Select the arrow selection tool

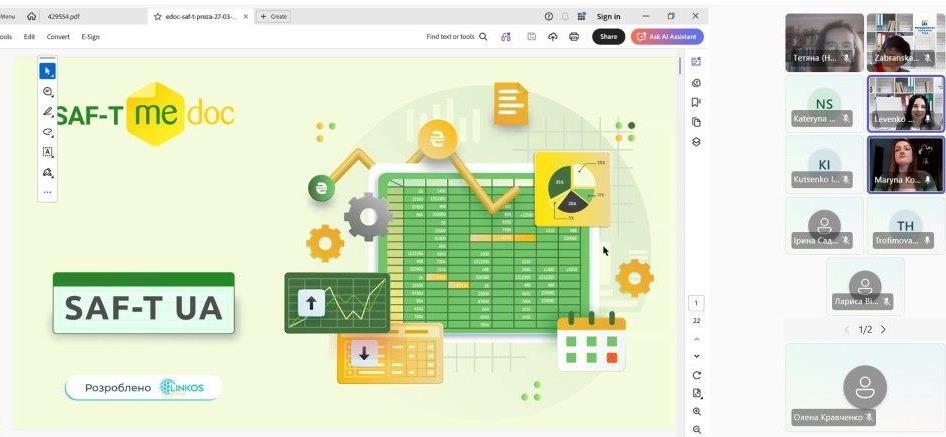[x=47, y=71]
